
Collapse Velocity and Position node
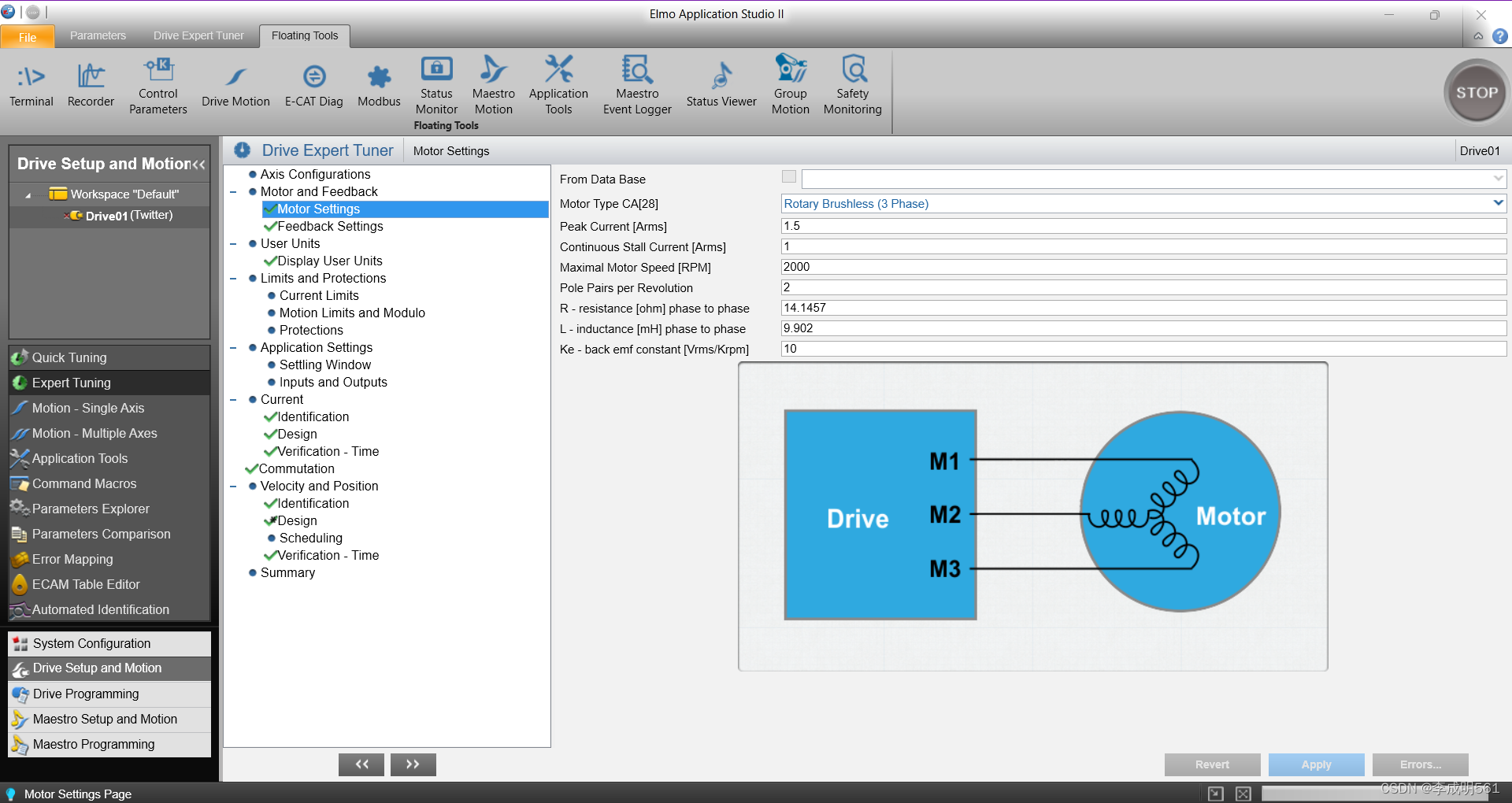pyautogui.click(x=233, y=487)
